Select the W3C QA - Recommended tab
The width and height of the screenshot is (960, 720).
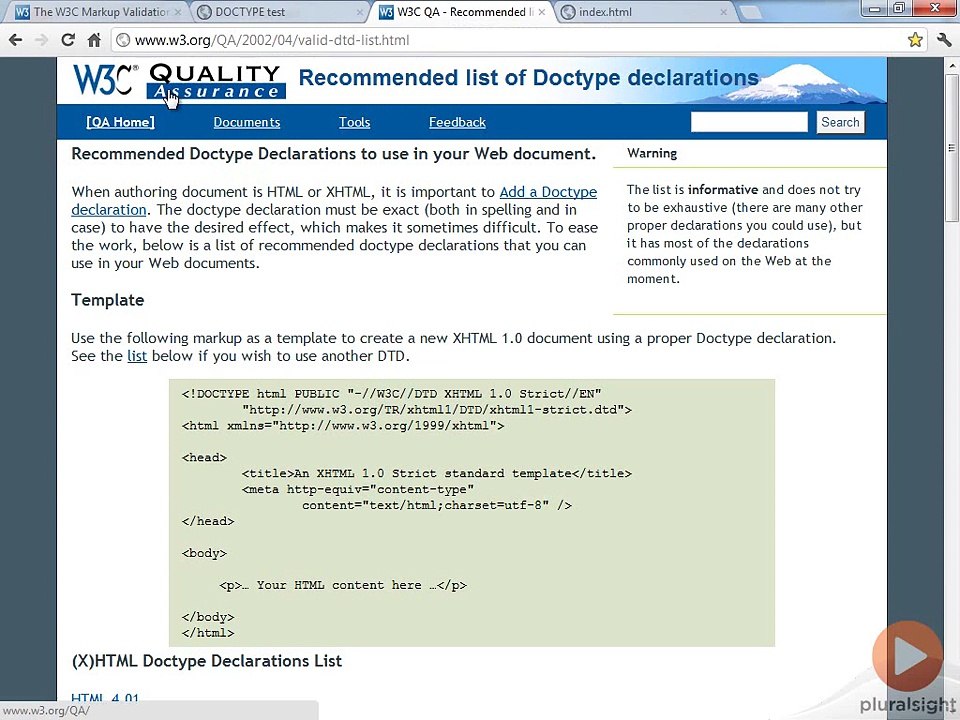[x=460, y=12]
